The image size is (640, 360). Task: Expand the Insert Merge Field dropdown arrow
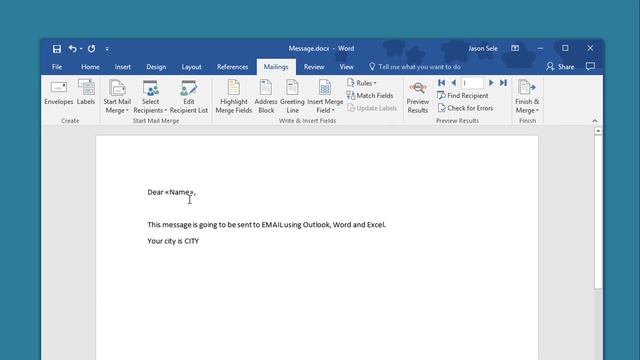point(333,111)
